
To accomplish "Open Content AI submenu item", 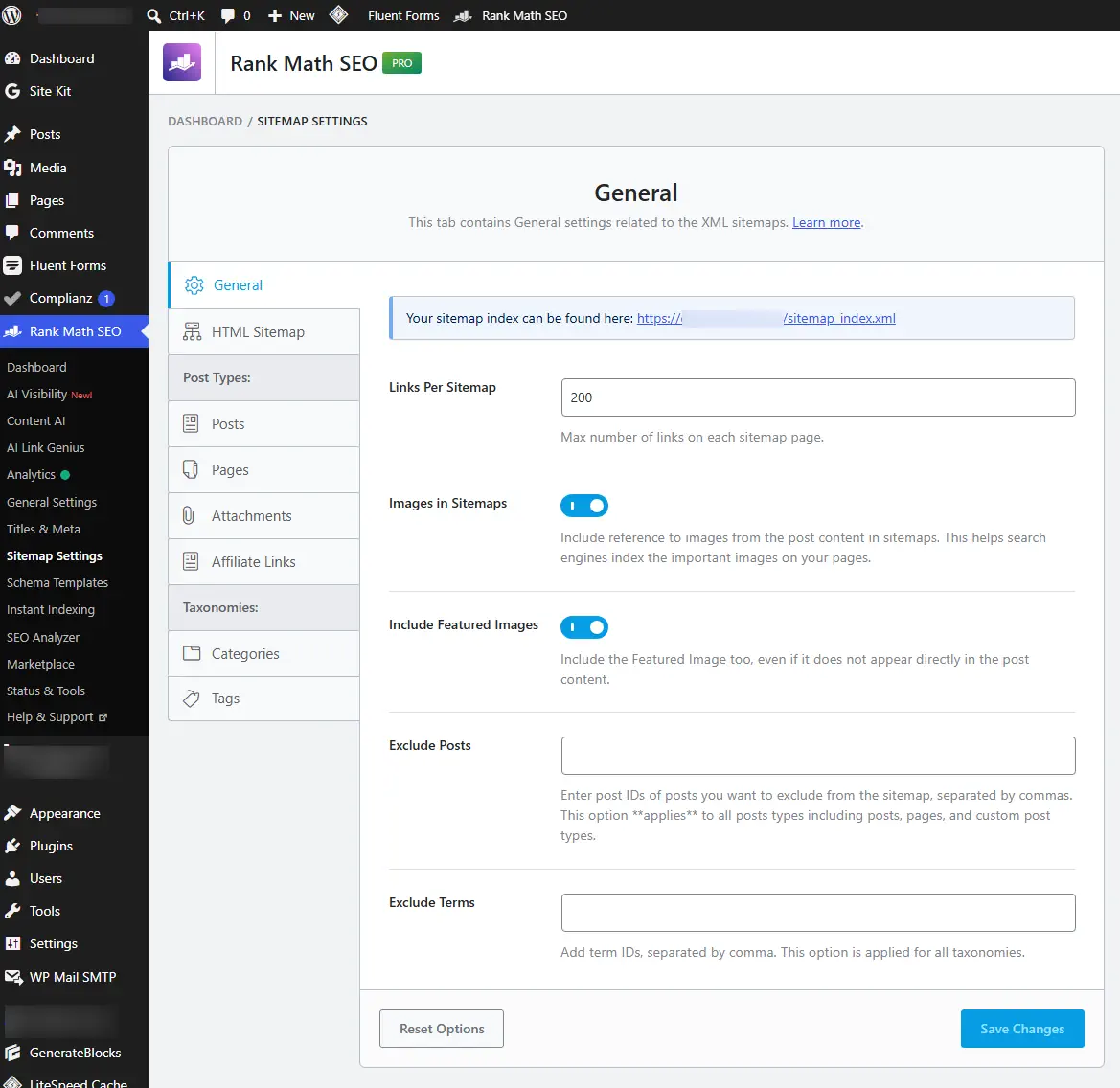I will [x=35, y=421].
